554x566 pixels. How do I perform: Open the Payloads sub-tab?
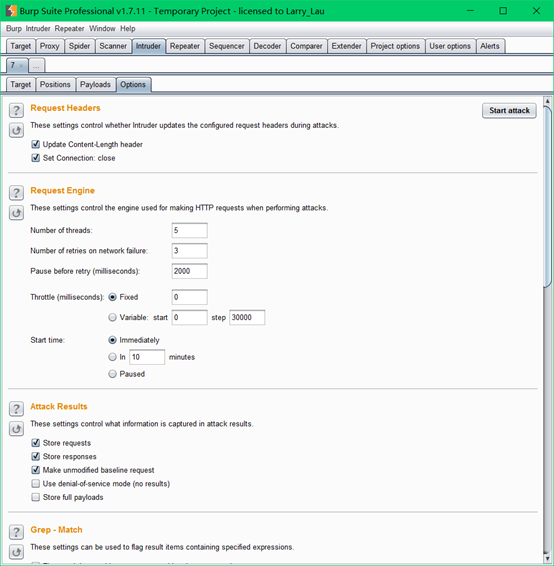95,84
